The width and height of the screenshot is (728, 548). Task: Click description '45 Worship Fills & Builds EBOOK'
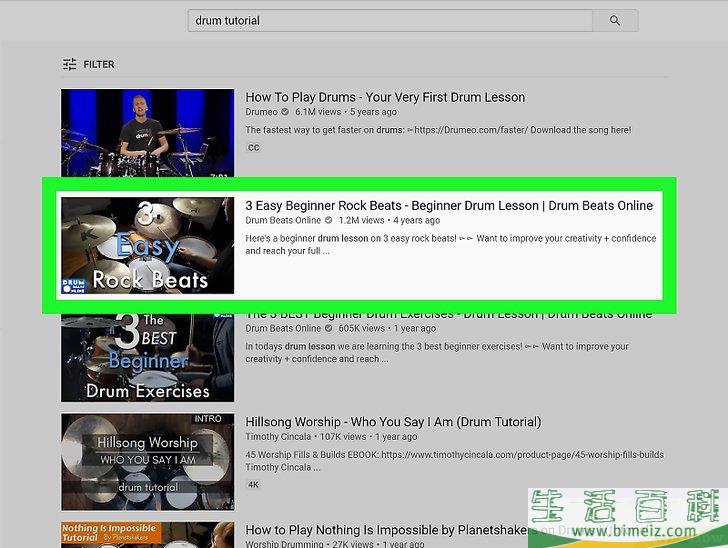pos(455,461)
